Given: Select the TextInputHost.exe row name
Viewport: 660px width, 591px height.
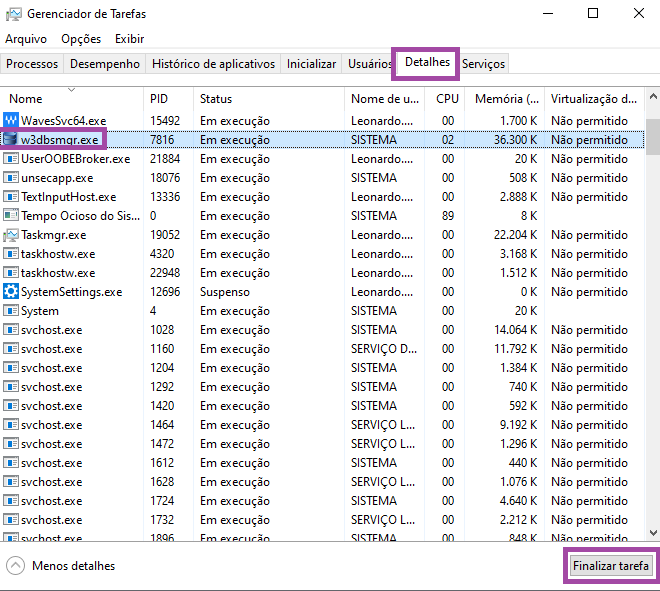Looking at the screenshot, I should pyautogui.click(x=69, y=197).
